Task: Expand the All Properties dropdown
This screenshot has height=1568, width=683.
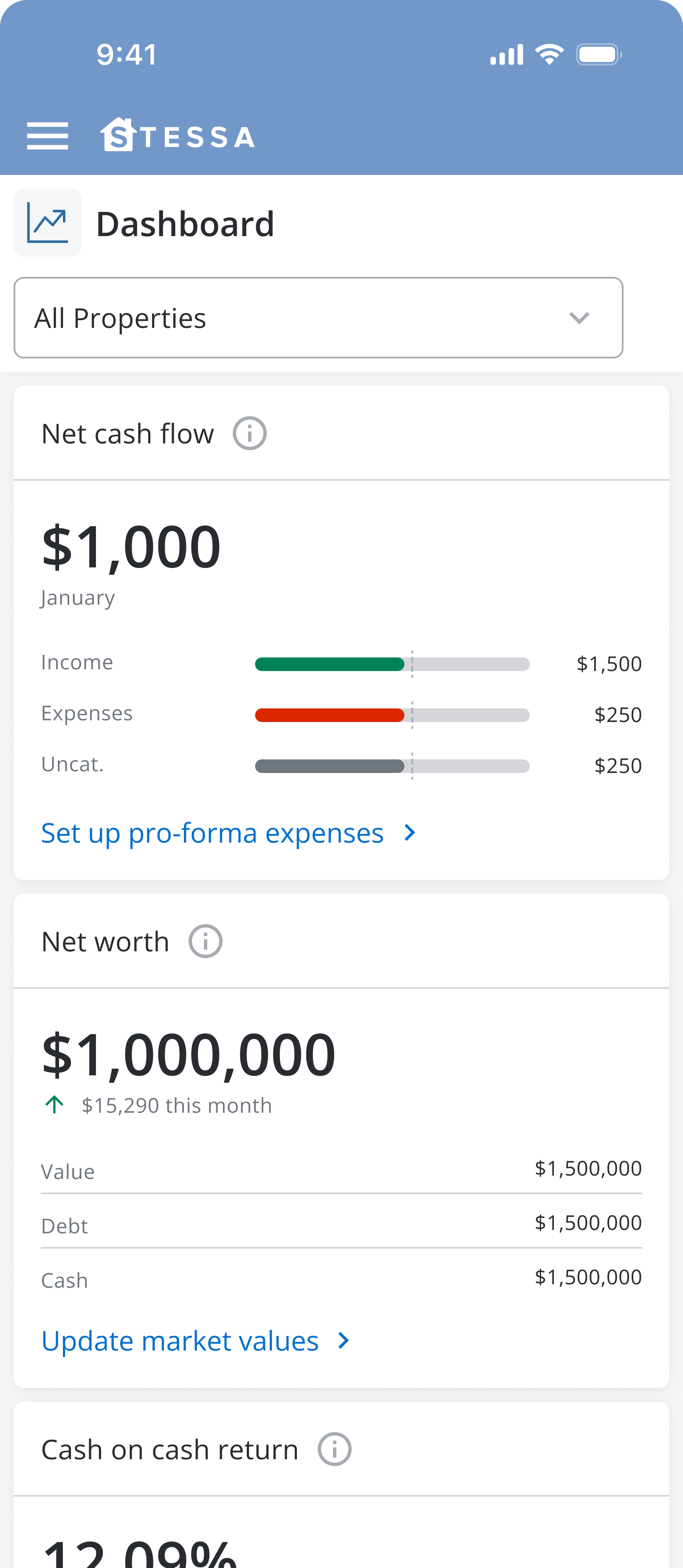Action: (x=318, y=318)
